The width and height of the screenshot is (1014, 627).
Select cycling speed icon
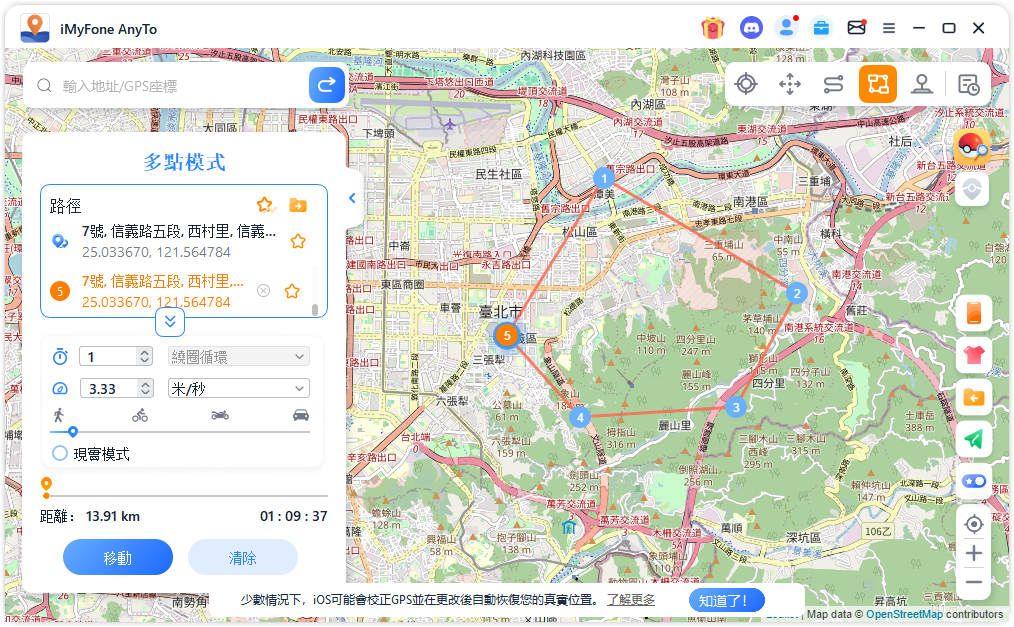[x=140, y=415]
